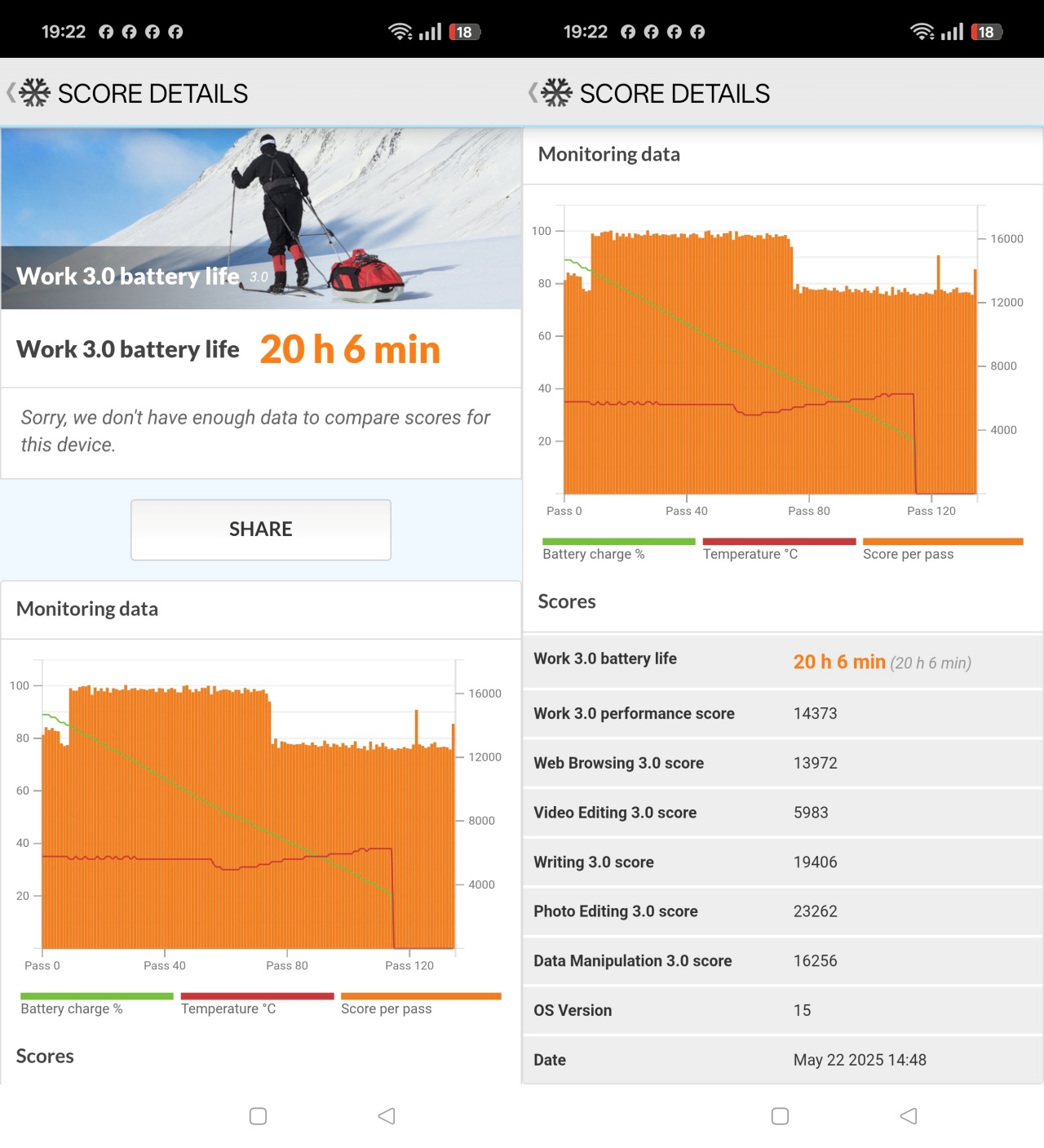Viewport: 1044px width, 1148px height.
Task: Select the Video Editing 3.0 score row
Action: (x=782, y=813)
